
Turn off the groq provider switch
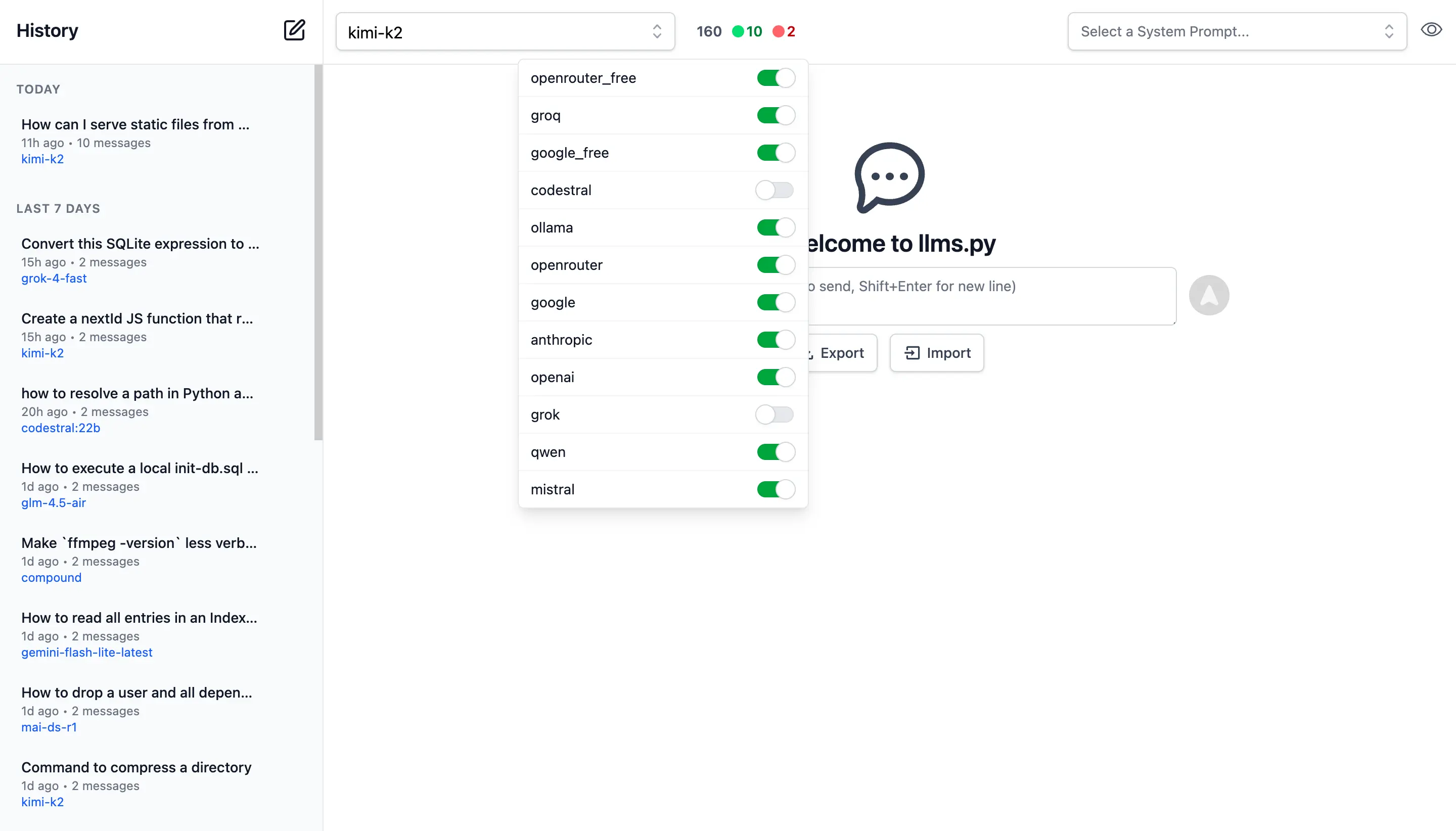pyautogui.click(x=776, y=115)
